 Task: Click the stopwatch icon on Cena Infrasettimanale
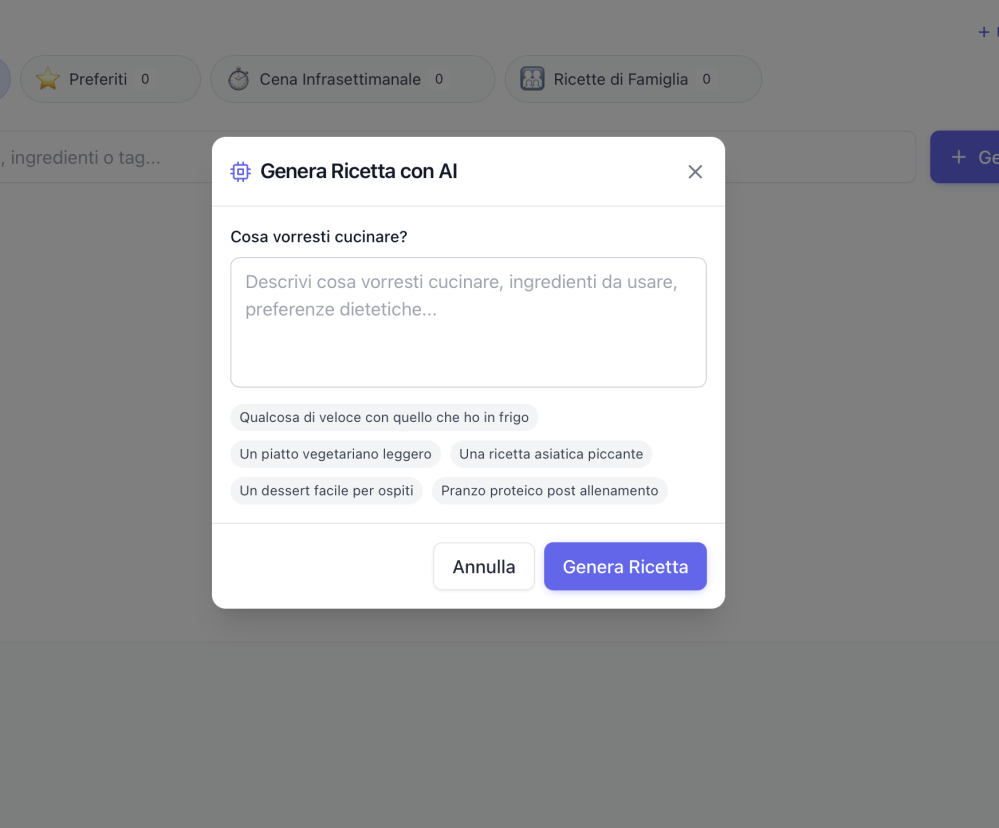(x=238, y=79)
